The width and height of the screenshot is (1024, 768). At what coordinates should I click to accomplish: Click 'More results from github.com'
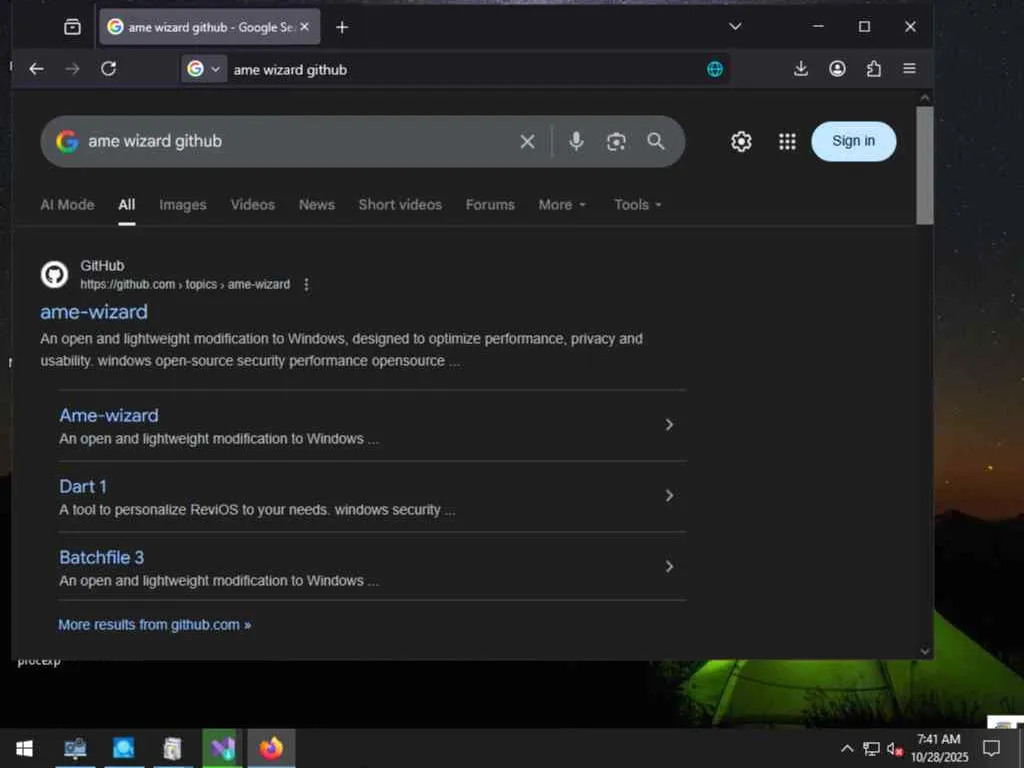(155, 624)
